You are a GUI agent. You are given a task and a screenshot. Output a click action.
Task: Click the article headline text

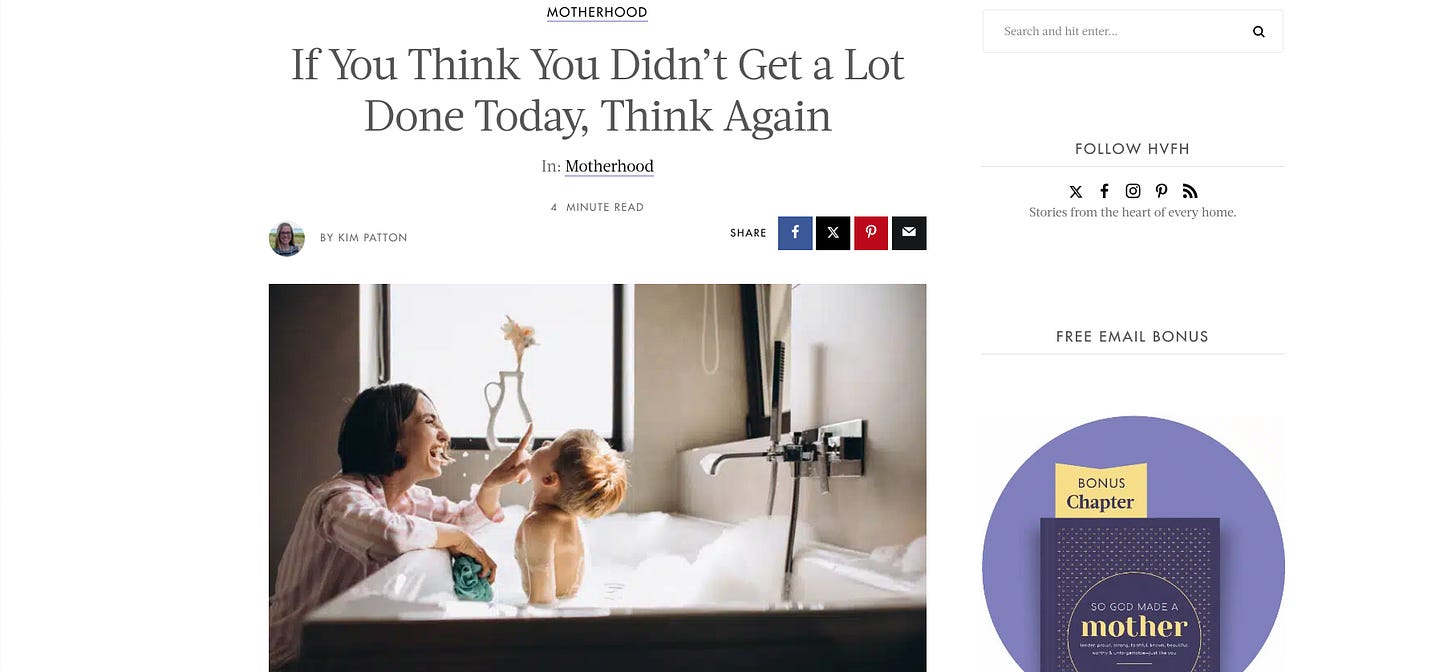click(597, 90)
